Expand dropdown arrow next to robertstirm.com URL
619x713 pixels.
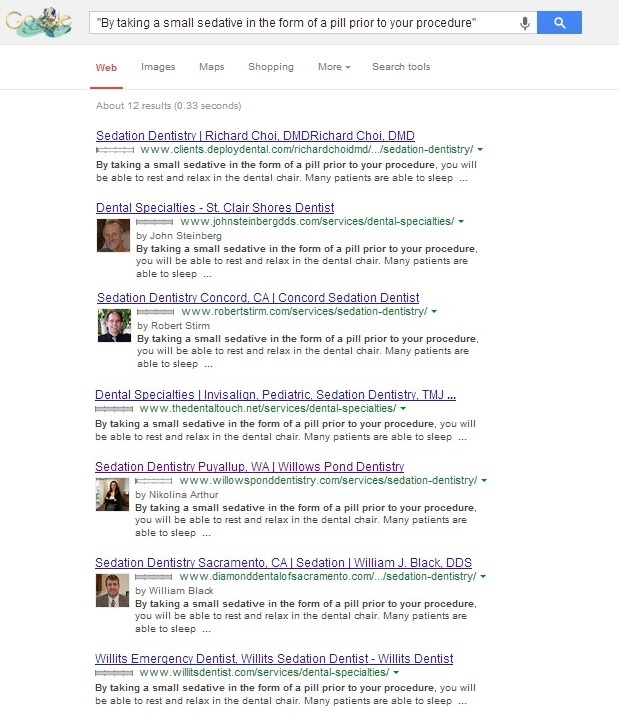pyautogui.click(x=434, y=311)
